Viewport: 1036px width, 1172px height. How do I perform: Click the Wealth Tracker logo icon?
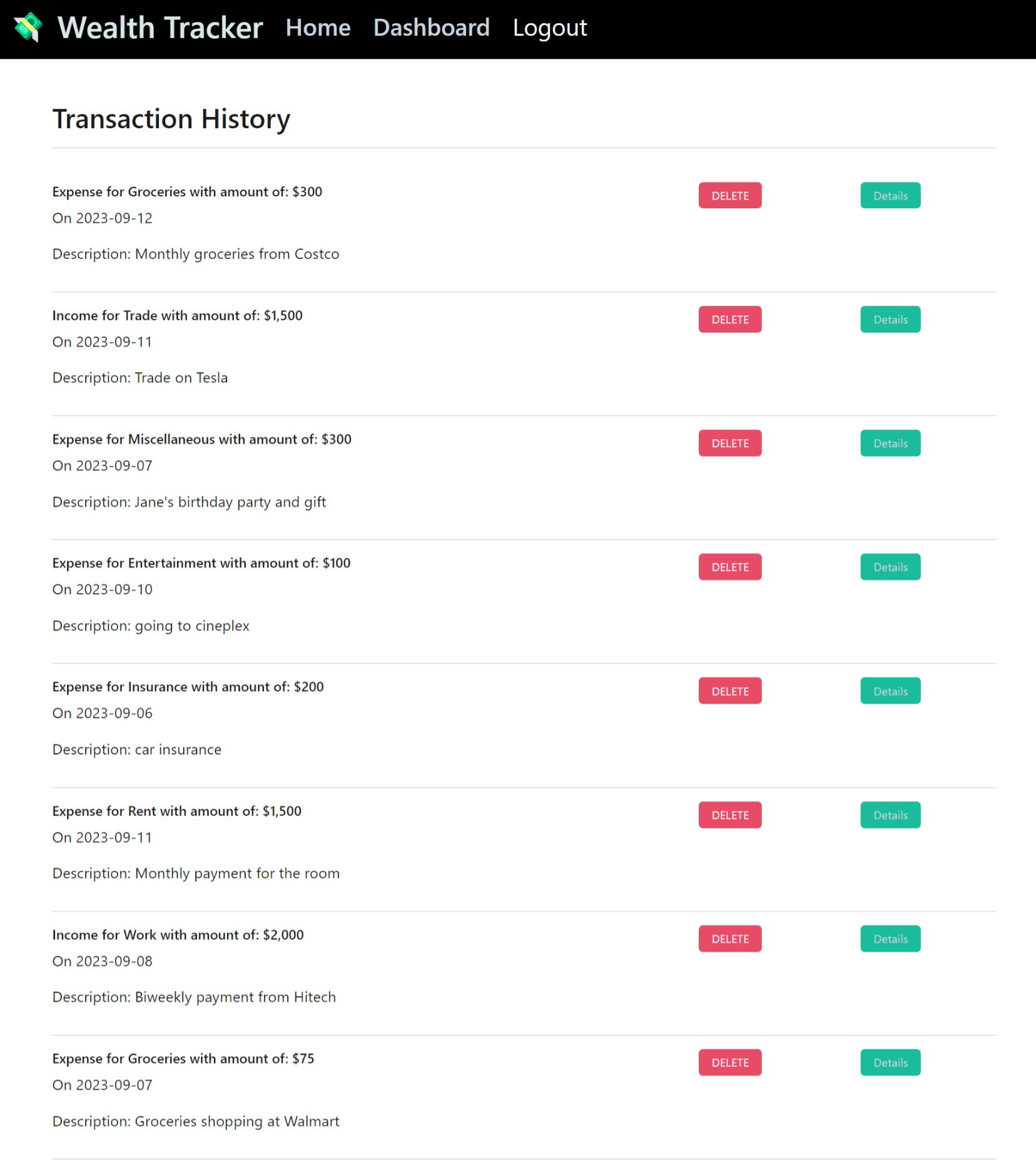coord(28,27)
